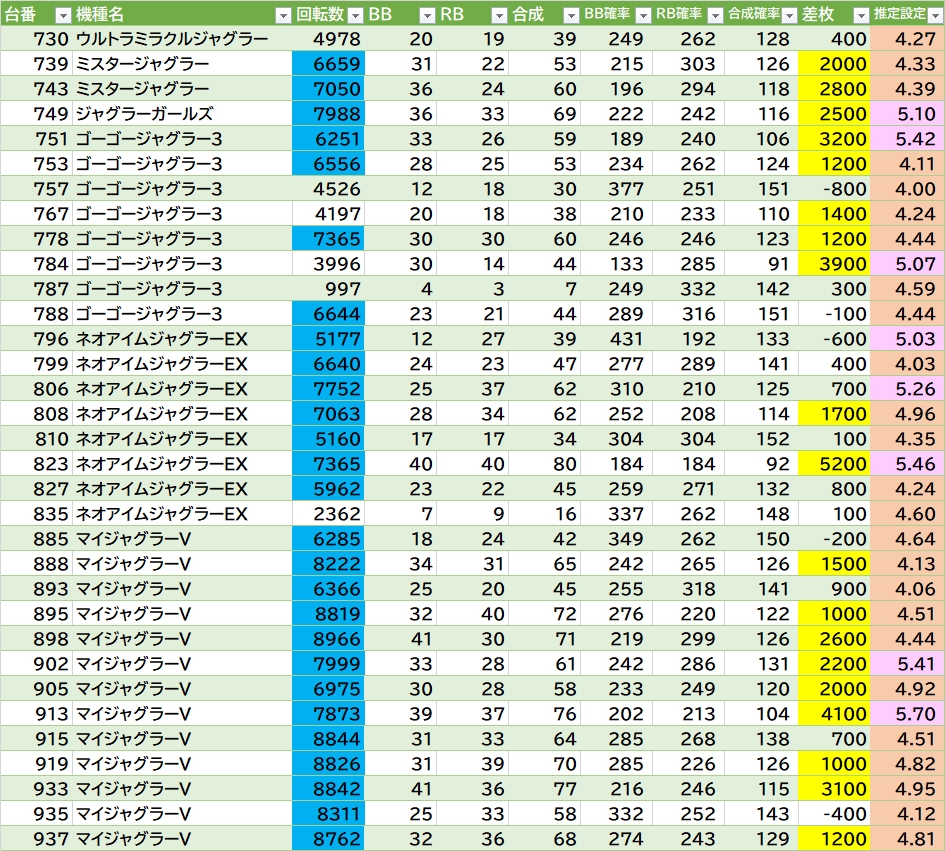The height and width of the screenshot is (851, 945).
Task: Expand the 回転数 filter arrow
Action: click(x=354, y=15)
